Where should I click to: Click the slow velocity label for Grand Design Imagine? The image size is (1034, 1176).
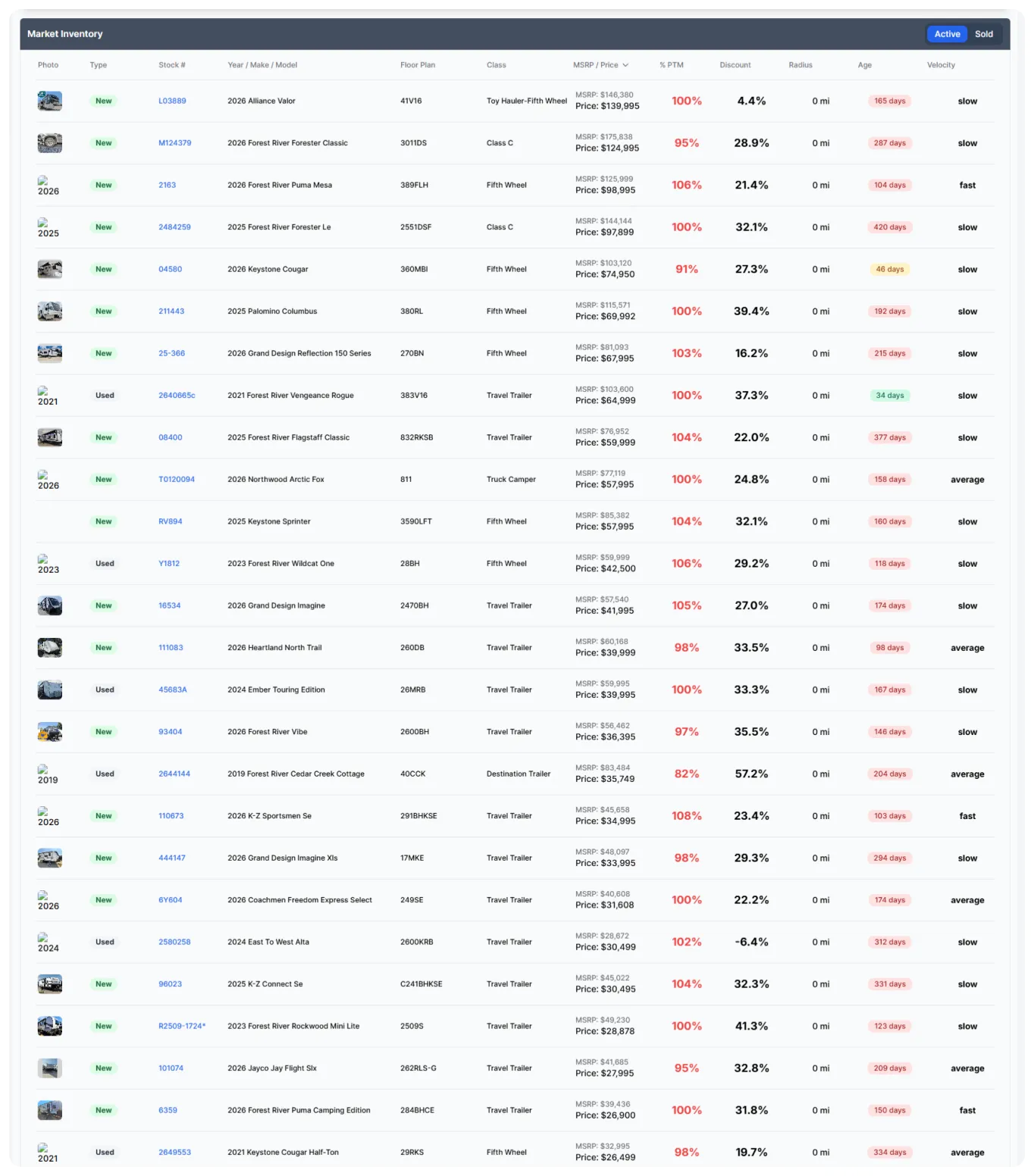[967, 605]
